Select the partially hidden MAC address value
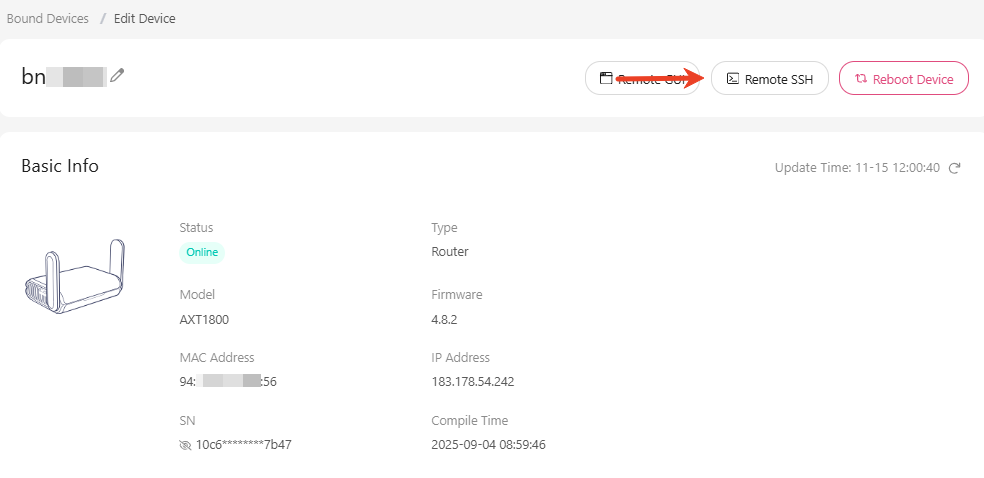The image size is (984, 478). (x=227, y=381)
